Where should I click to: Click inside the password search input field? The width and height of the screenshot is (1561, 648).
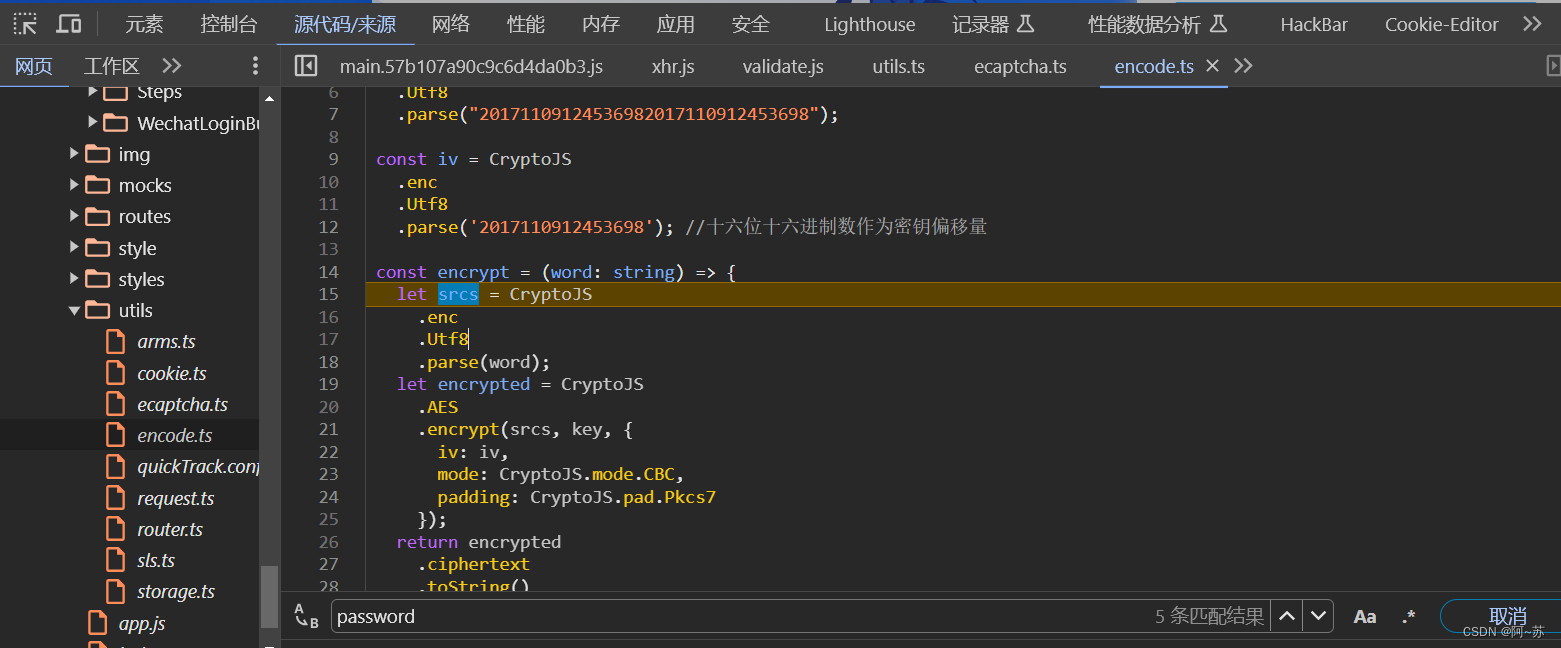[x=600, y=616]
